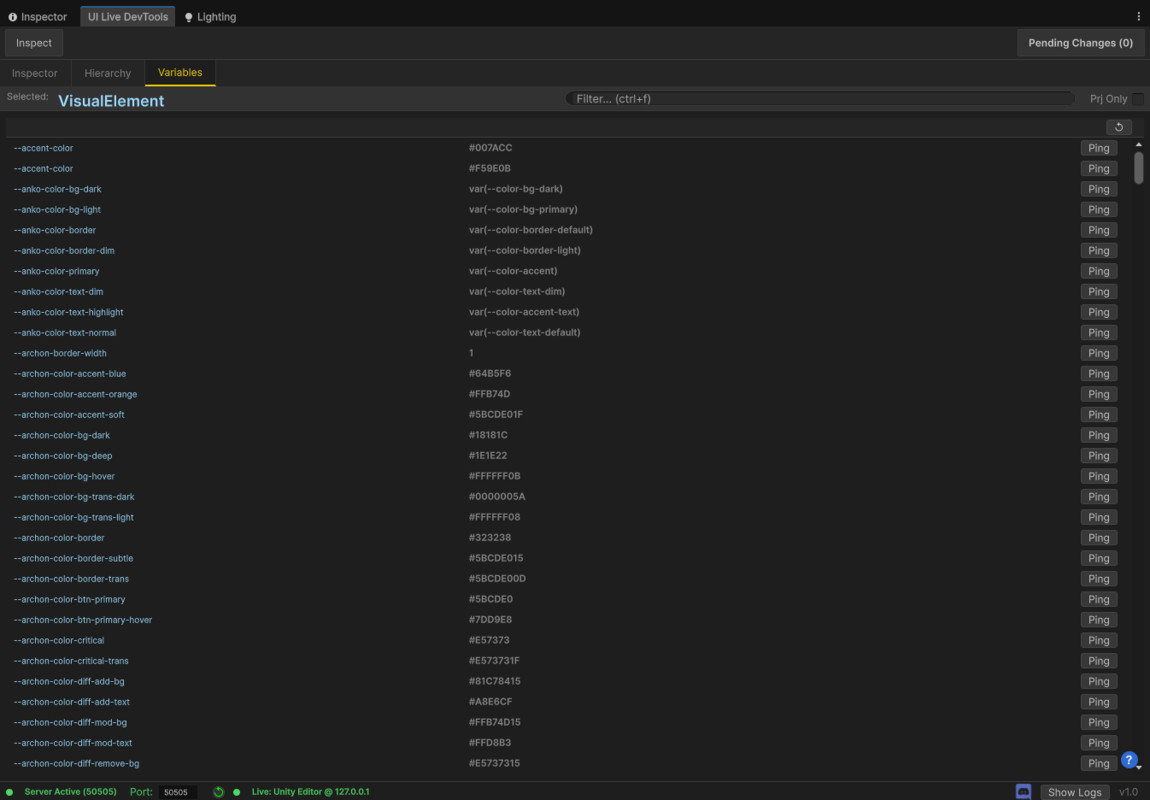
Task: Click the #7DD9E8 value
Action: 491,620
